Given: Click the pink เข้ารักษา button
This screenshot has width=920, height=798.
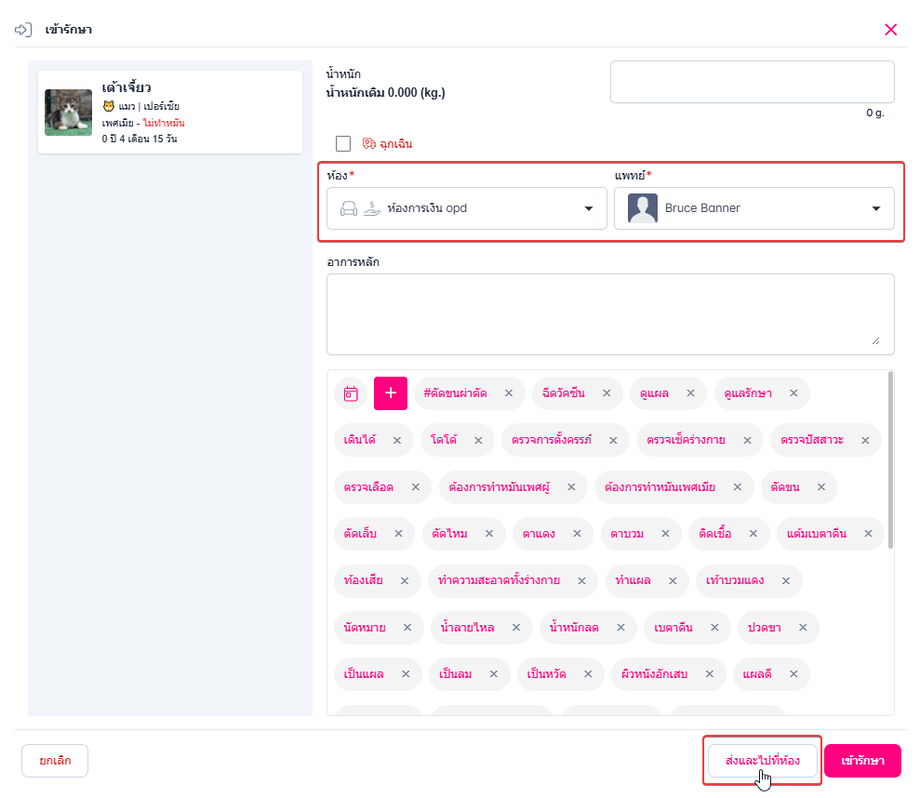Looking at the screenshot, I should pos(862,760).
